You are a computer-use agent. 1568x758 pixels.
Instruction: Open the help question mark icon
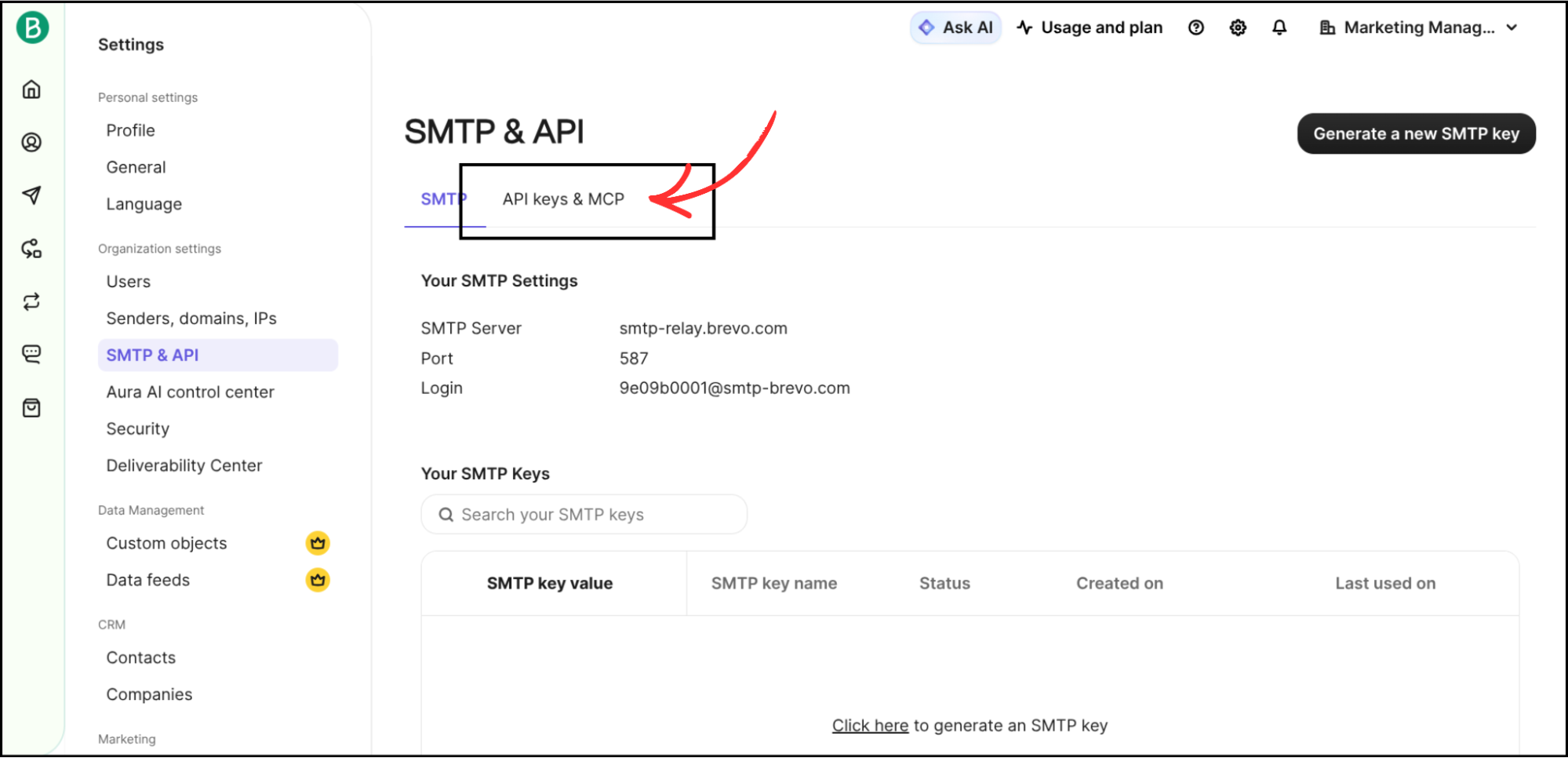coord(1195,27)
